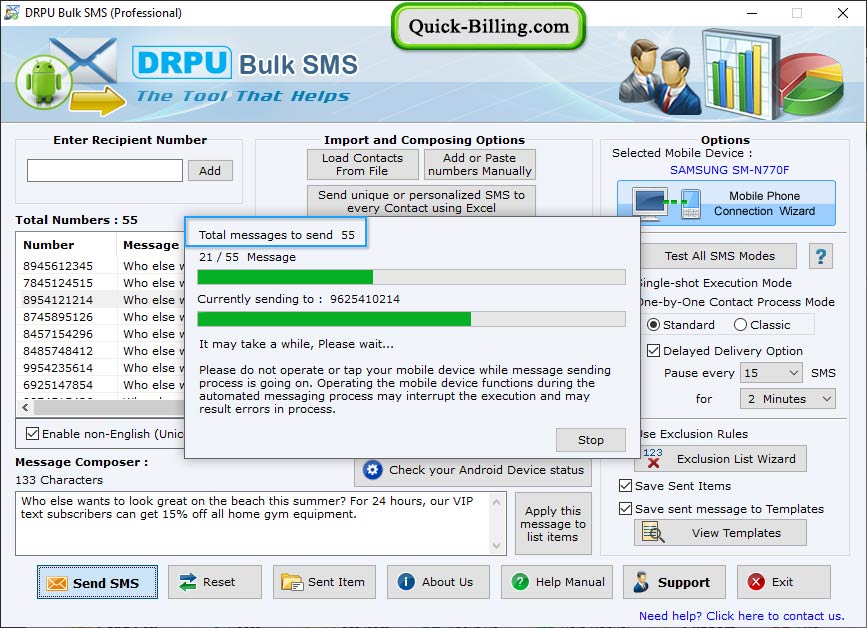Click Send unique or personalized SMS button
The width and height of the screenshot is (867, 628).
click(x=421, y=201)
